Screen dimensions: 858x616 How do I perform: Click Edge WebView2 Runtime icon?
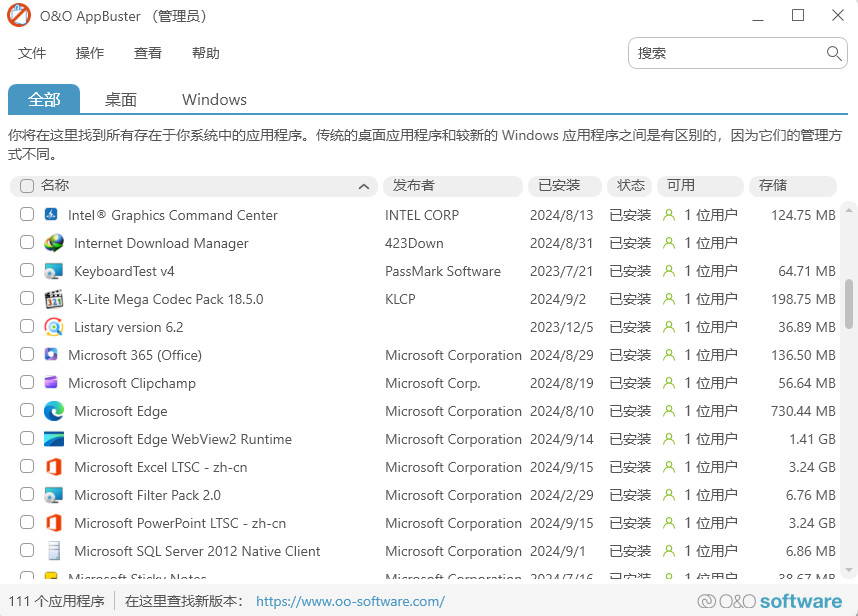click(54, 439)
